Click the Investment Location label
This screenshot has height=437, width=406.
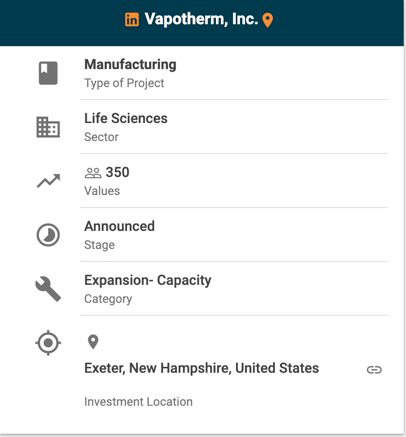pos(138,402)
